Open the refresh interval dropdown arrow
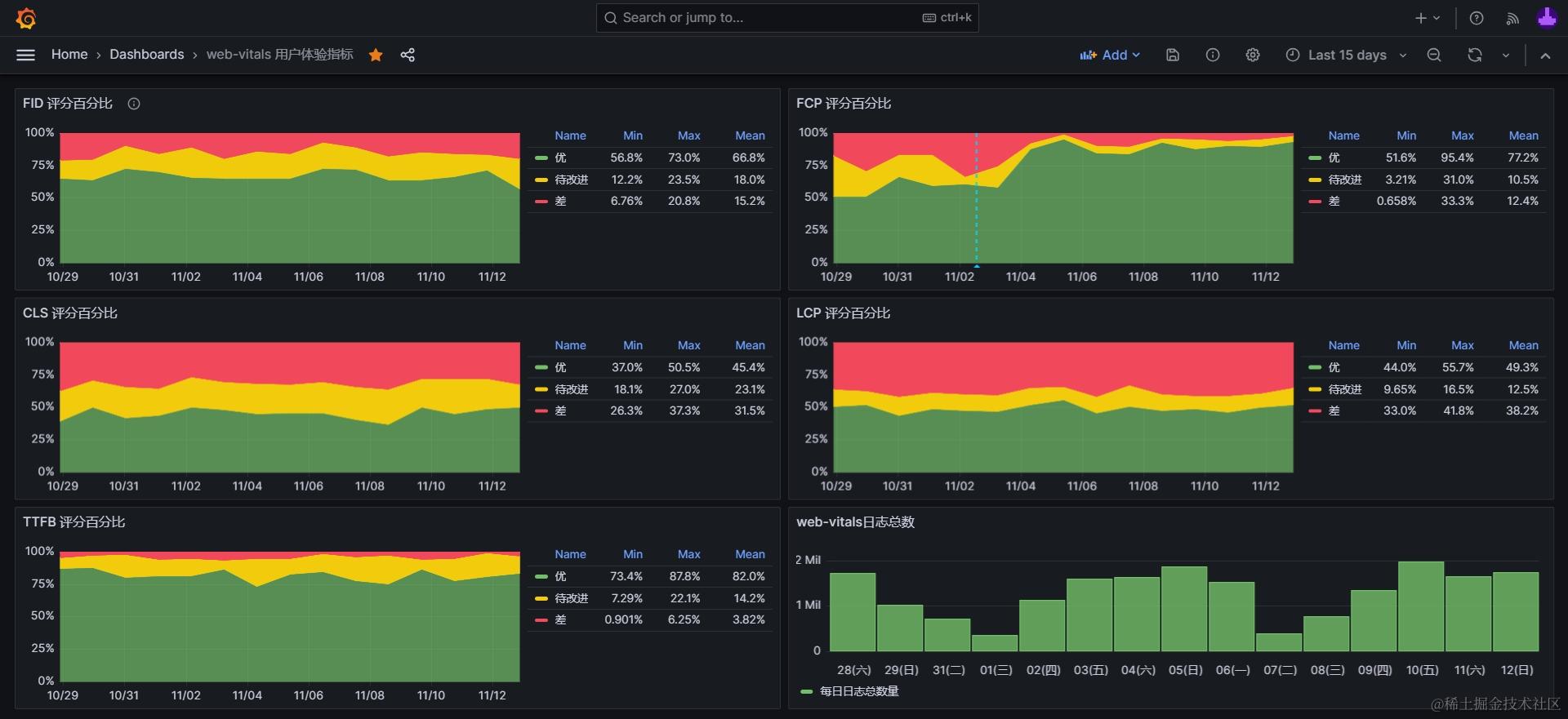The image size is (1568, 719). click(1505, 55)
